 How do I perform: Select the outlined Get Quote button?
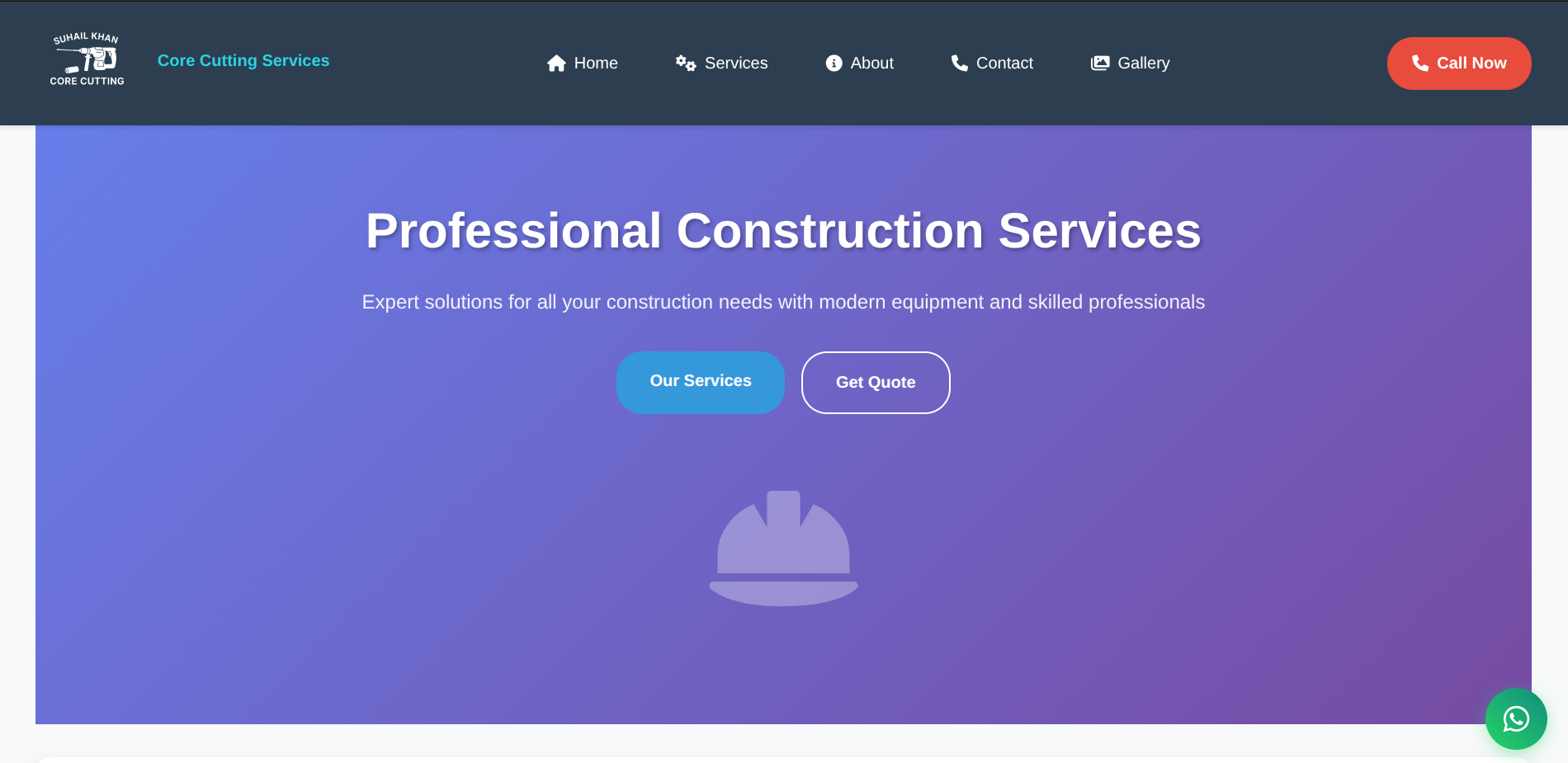point(876,383)
